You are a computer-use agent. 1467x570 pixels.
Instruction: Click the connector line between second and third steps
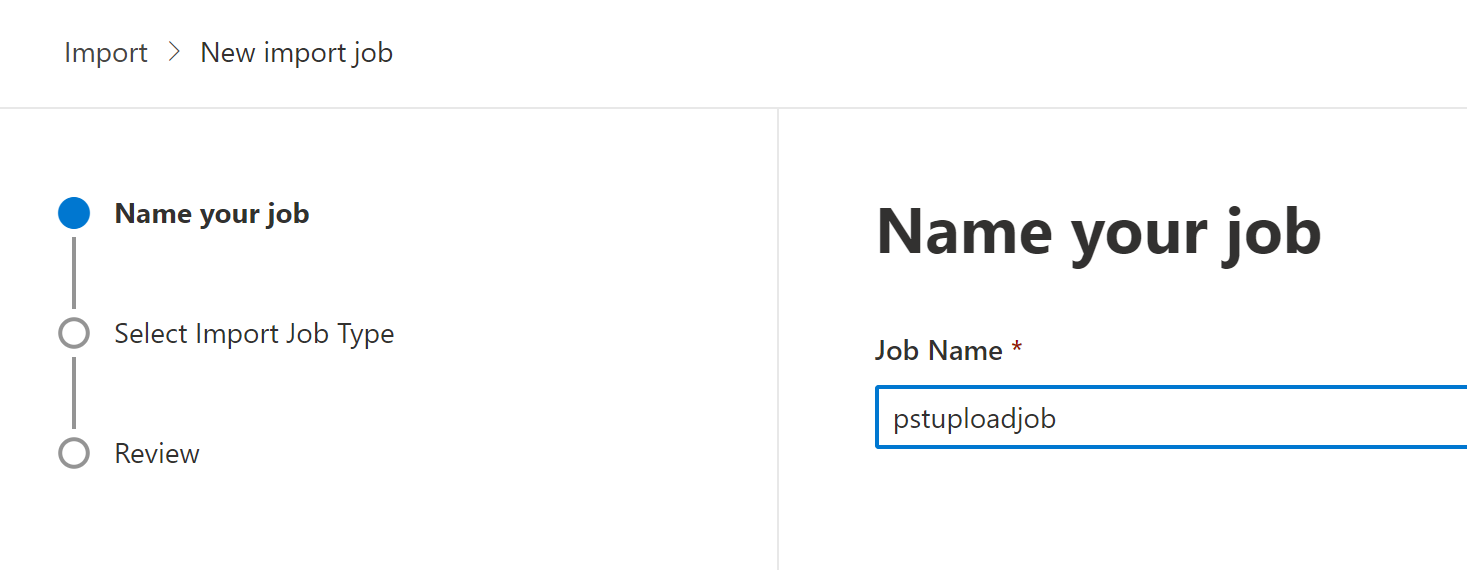[74, 392]
